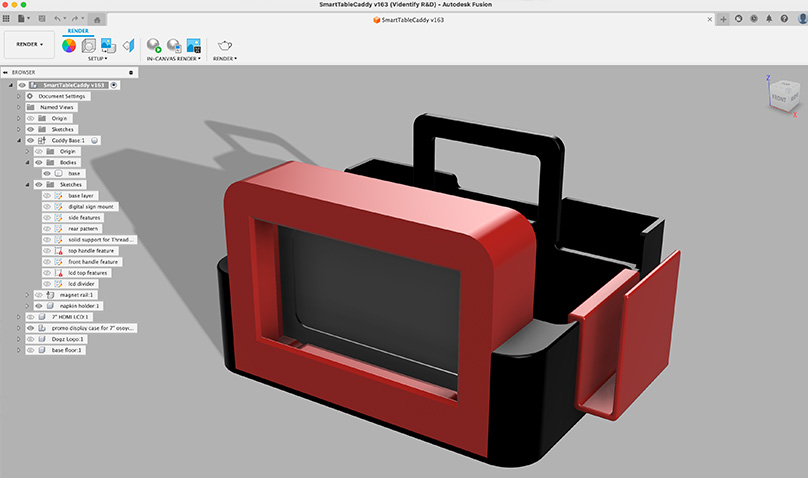Activate root component radio button
Viewport: 808px width, 478px height.
tap(114, 85)
